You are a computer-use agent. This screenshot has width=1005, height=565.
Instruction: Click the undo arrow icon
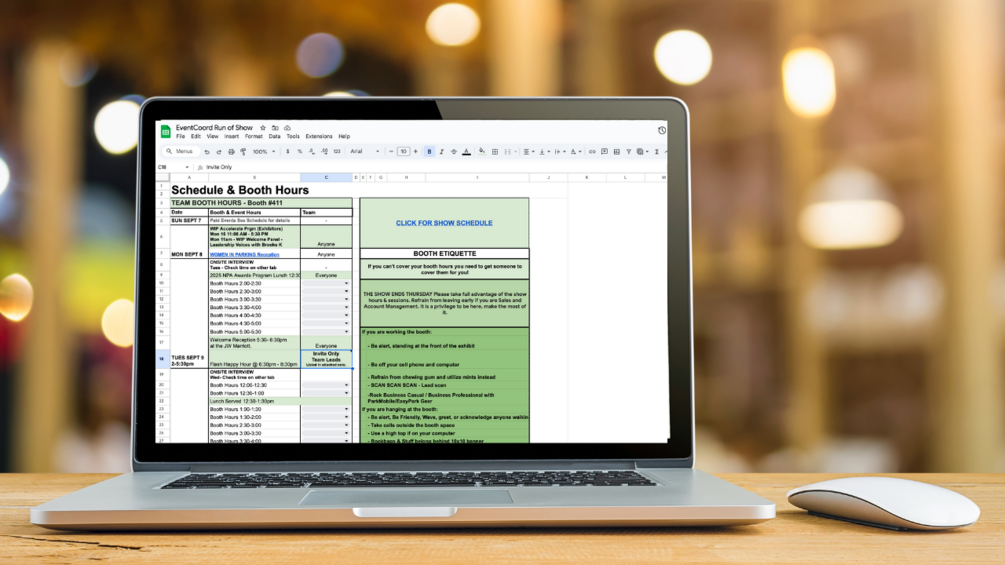pos(206,152)
